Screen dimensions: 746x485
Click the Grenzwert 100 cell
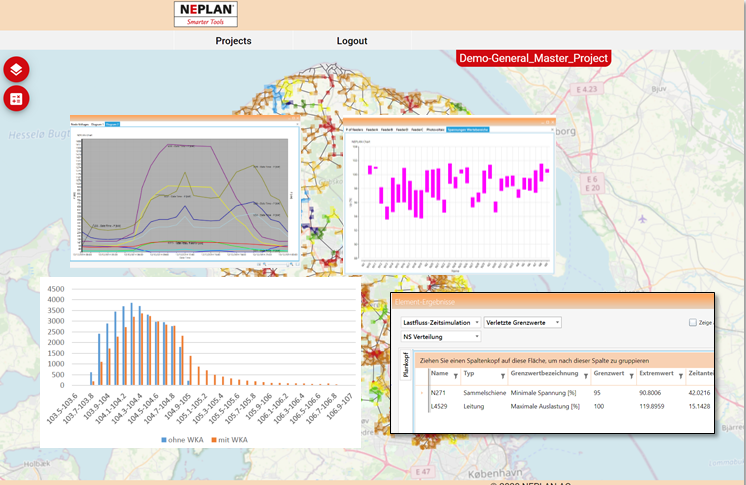coord(599,406)
